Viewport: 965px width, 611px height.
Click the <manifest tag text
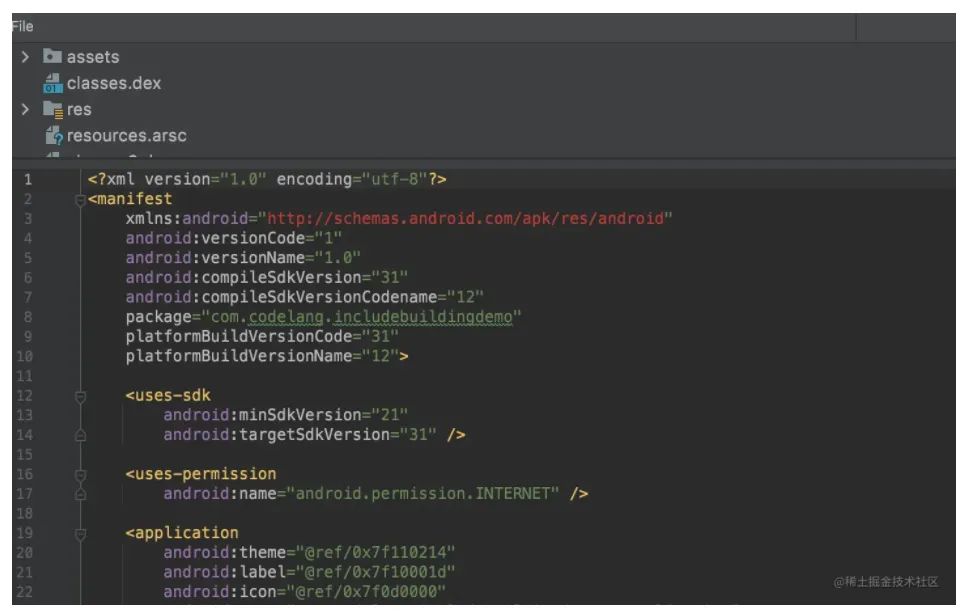pyautogui.click(x=130, y=199)
